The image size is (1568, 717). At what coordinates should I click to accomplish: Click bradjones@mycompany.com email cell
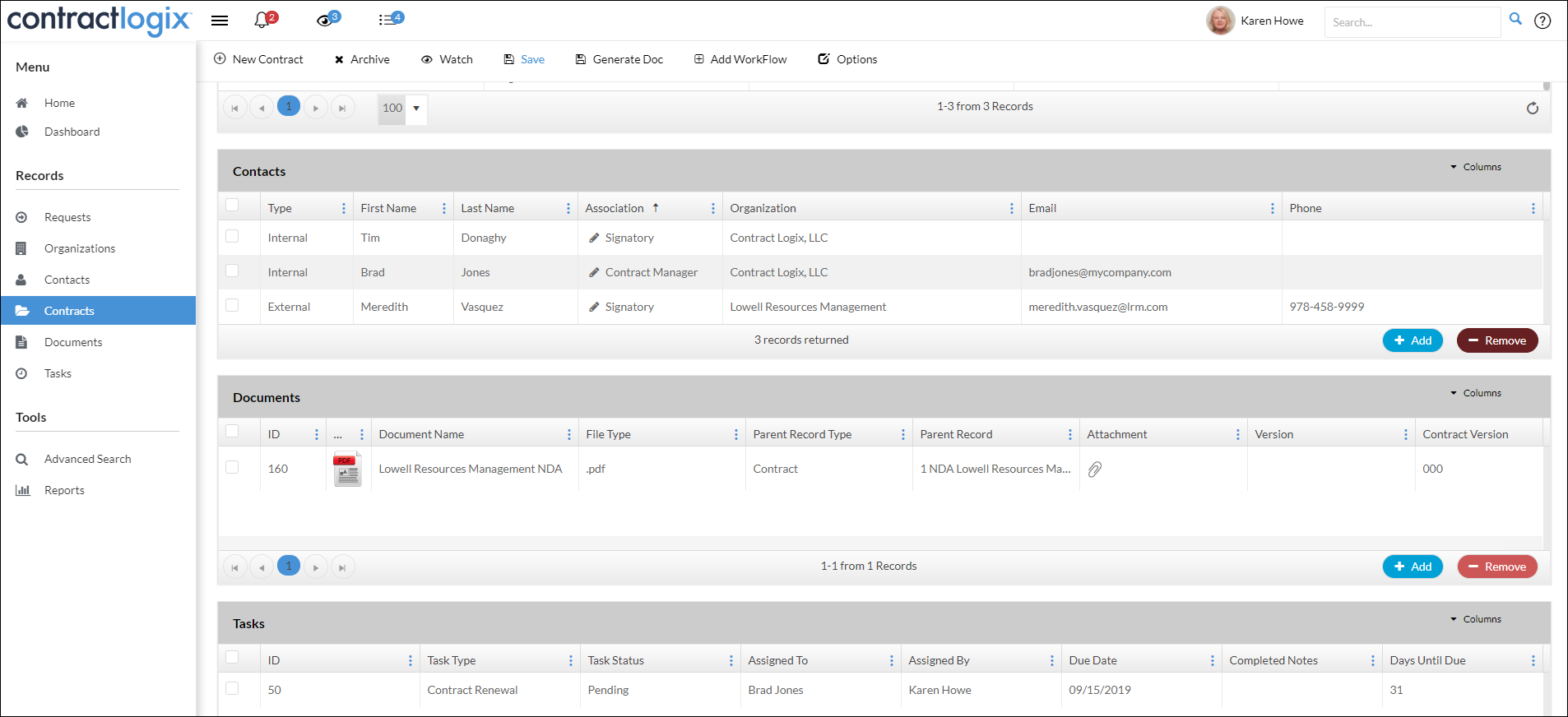1100,272
